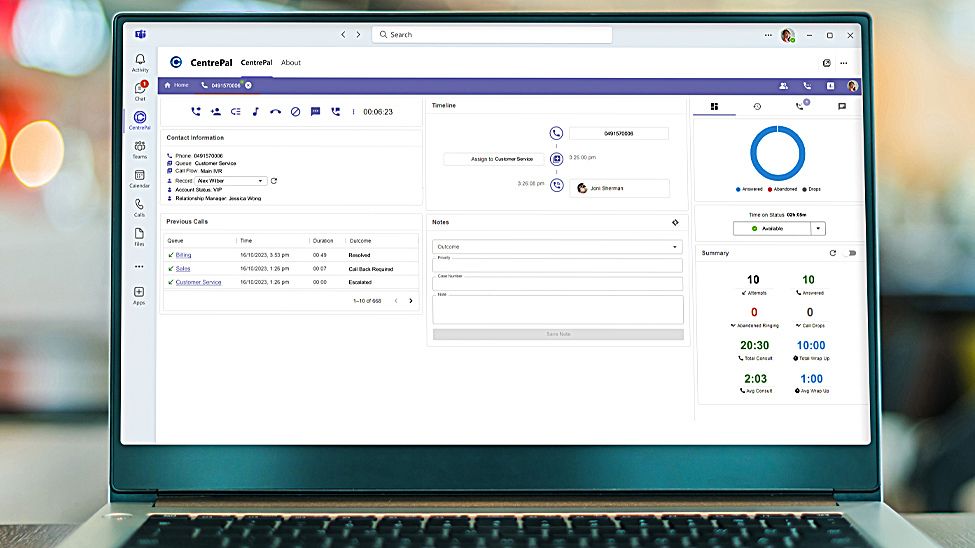
Task: Click the Teams Search box
Action: tap(492, 35)
